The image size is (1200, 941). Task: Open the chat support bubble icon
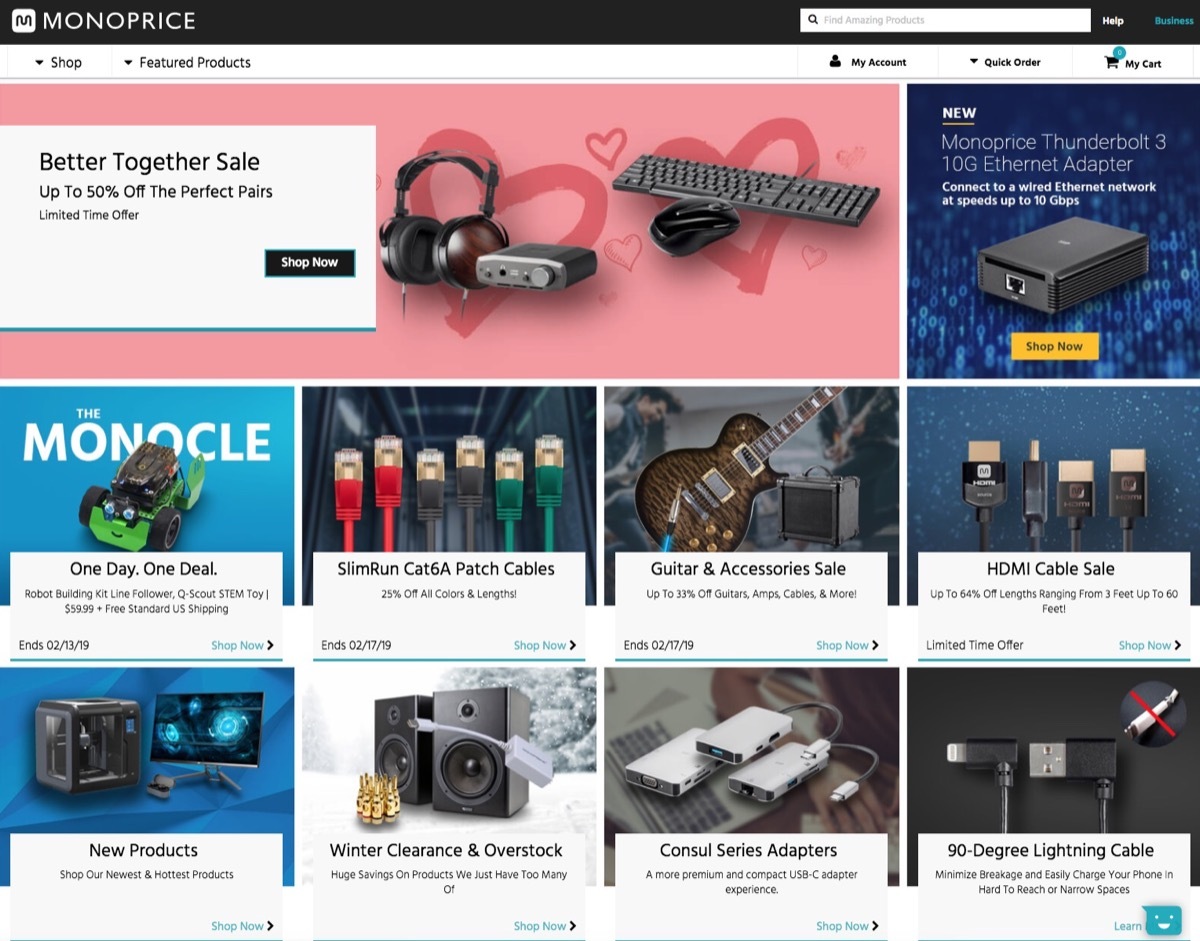coord(1163,918)
